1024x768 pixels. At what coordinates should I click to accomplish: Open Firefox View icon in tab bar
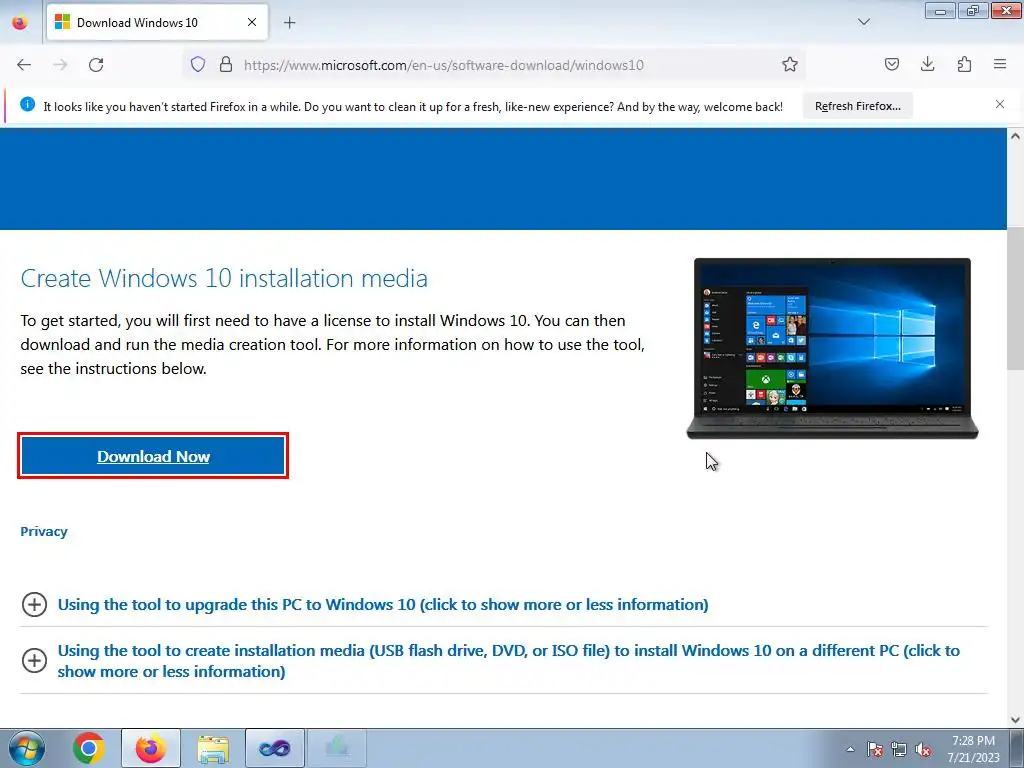tap(20, 22)
